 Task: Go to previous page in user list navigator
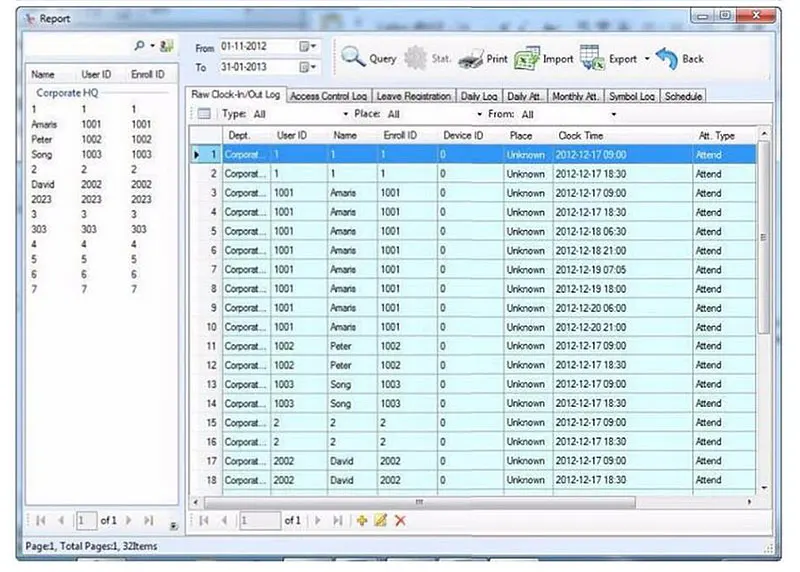coord(61,520)
